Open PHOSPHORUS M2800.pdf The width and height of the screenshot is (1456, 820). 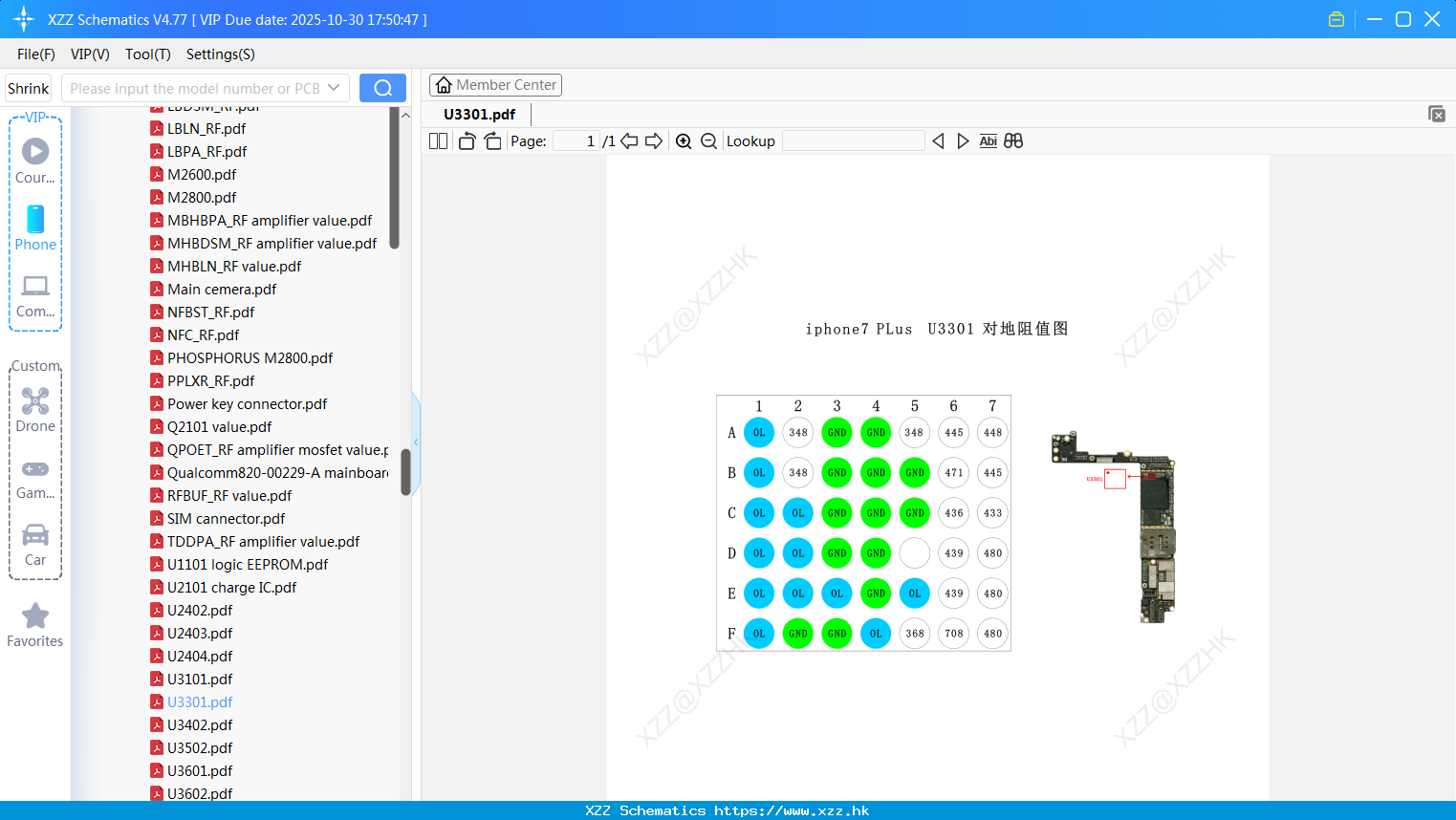point(242,357)
